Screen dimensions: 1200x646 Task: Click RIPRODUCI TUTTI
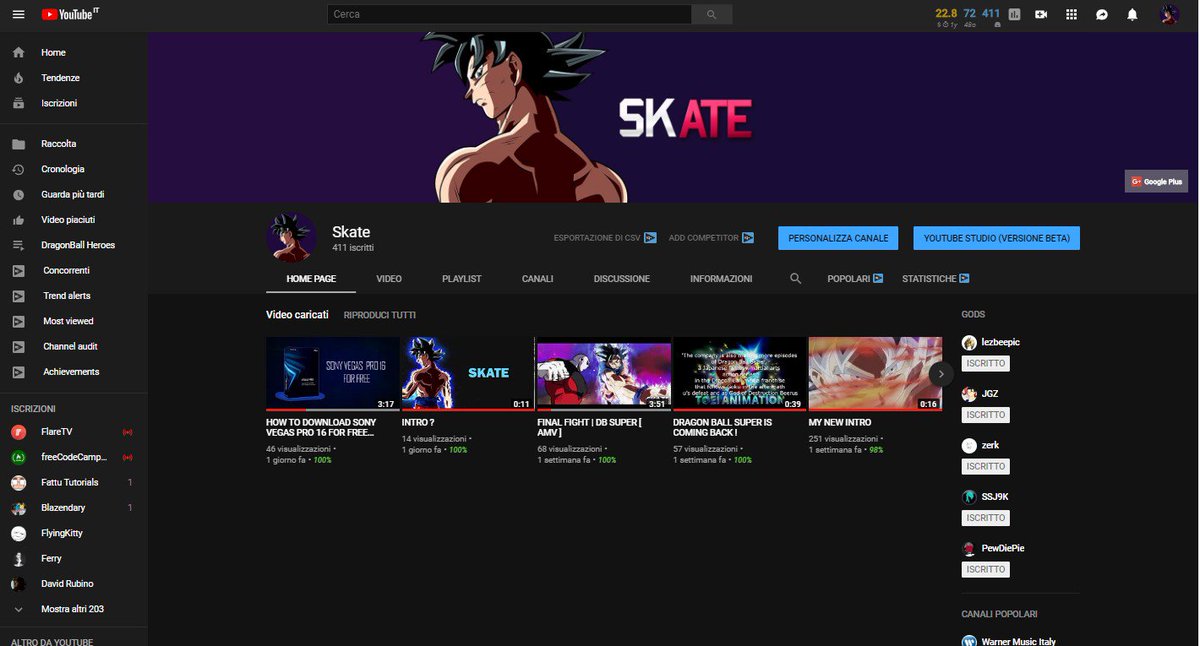(x=380, y=315)
